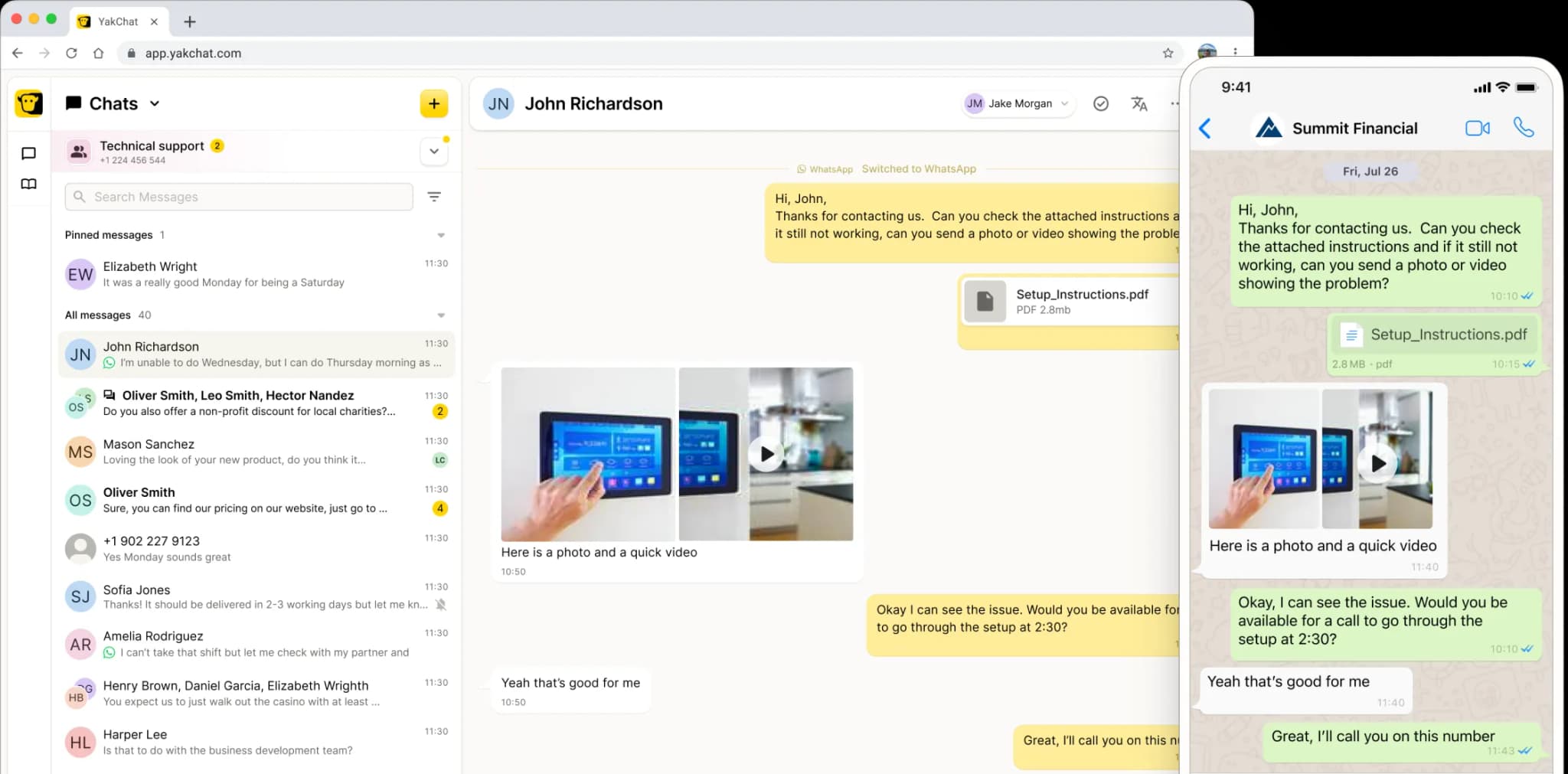Play the video in phone WhatsApp chat

tap(1377, 462)
